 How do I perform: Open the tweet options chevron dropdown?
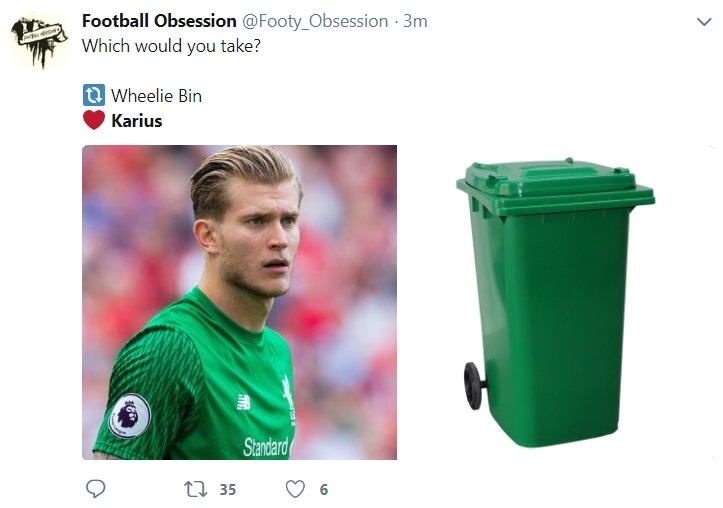(x=702, y=22)
